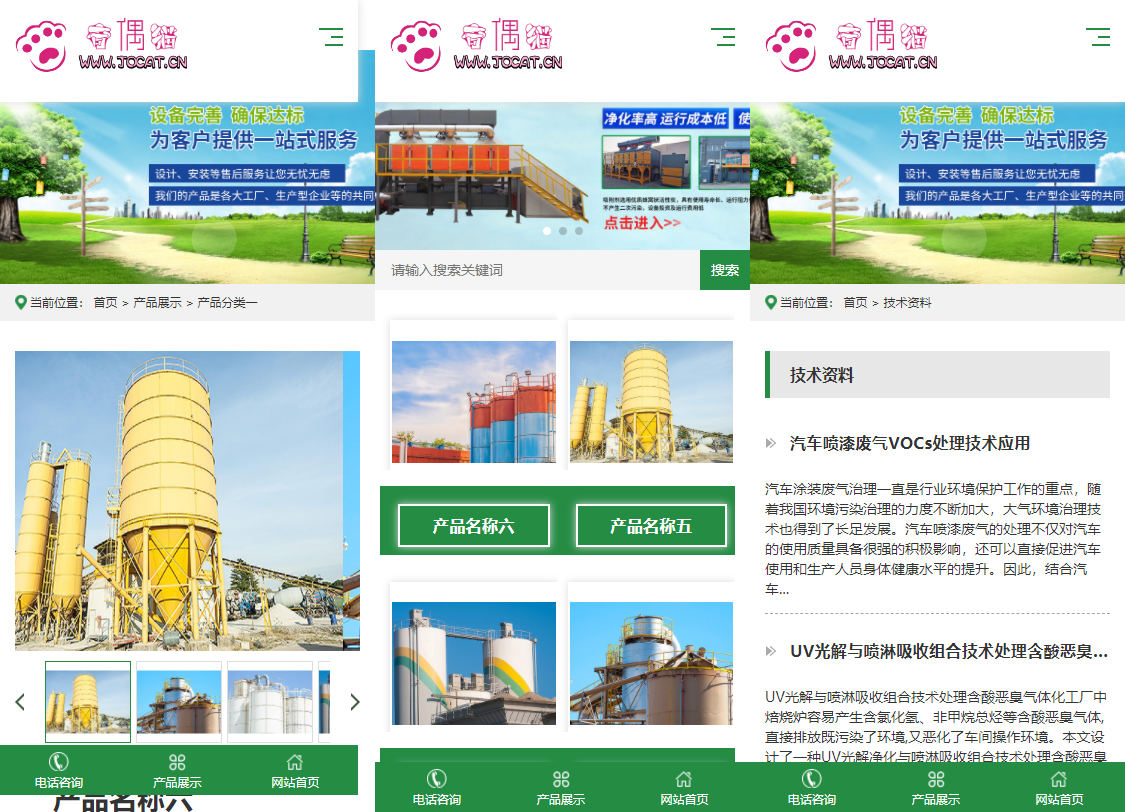Click the large yellow silo product image
Viewport: 1125px width, 812px height.
[x=179, y=501]
